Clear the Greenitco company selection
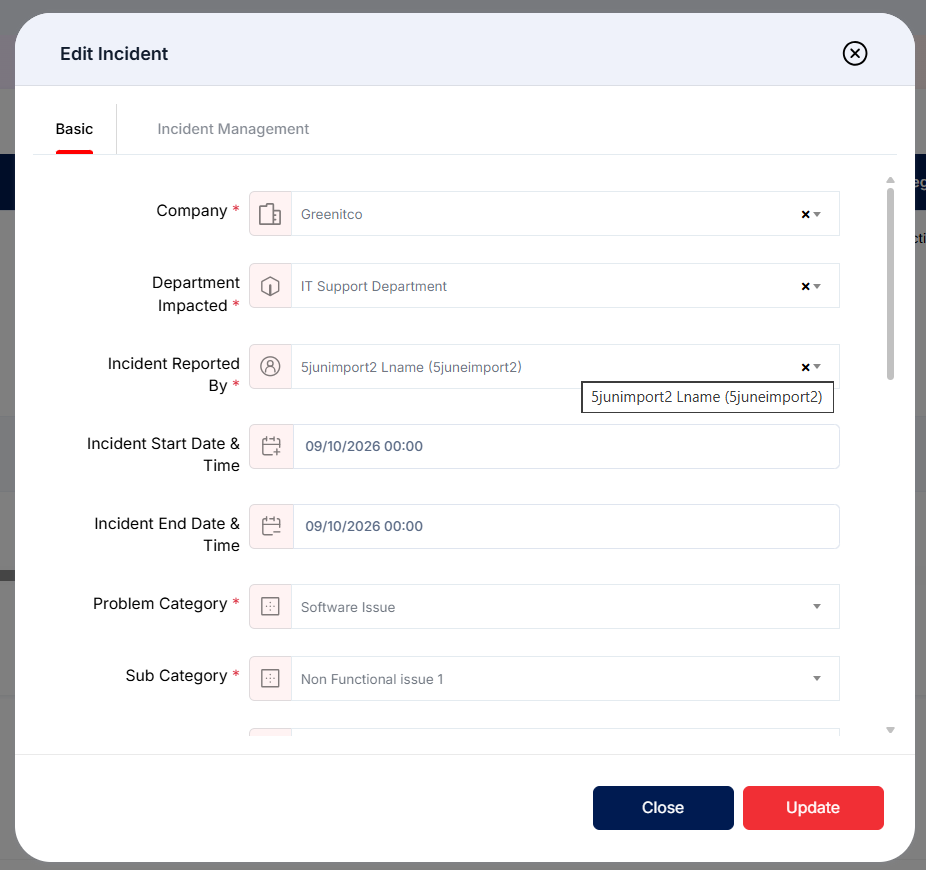Viewport: 926px width, 870px height. click(x=805, y=214)
